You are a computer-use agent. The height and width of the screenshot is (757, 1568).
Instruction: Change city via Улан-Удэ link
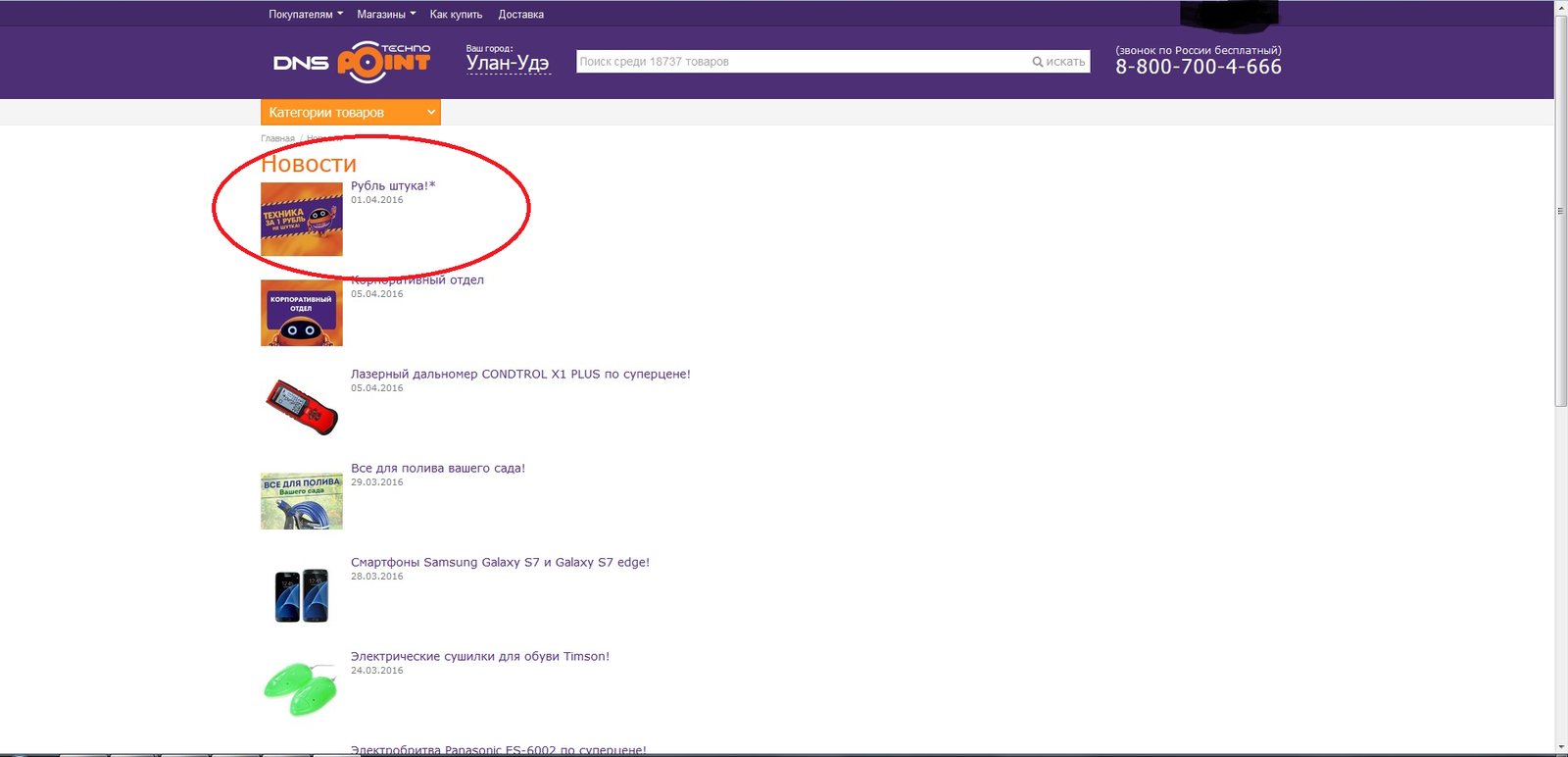click(508, 64)
